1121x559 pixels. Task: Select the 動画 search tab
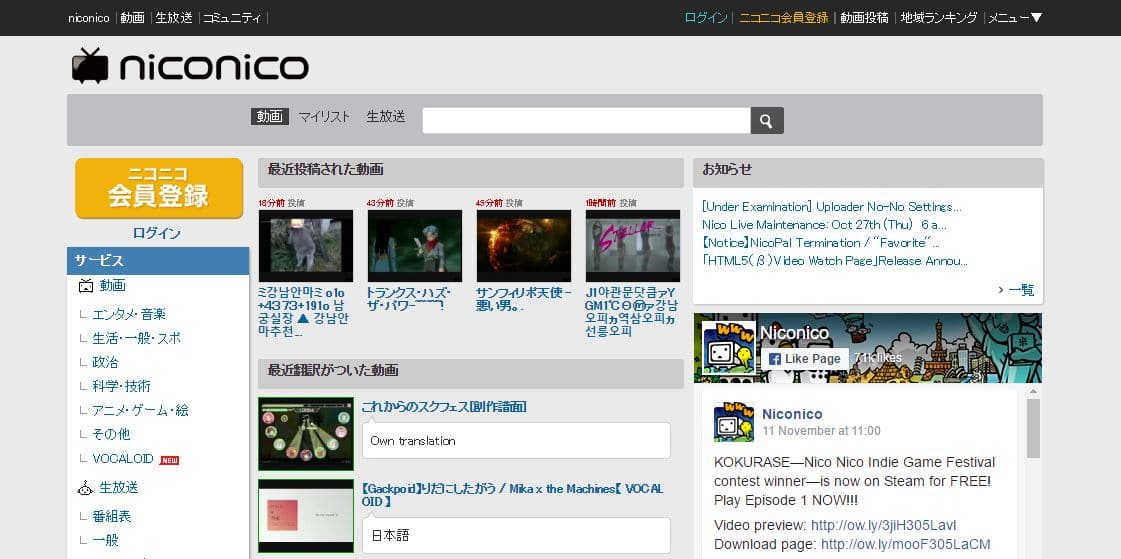270,117
